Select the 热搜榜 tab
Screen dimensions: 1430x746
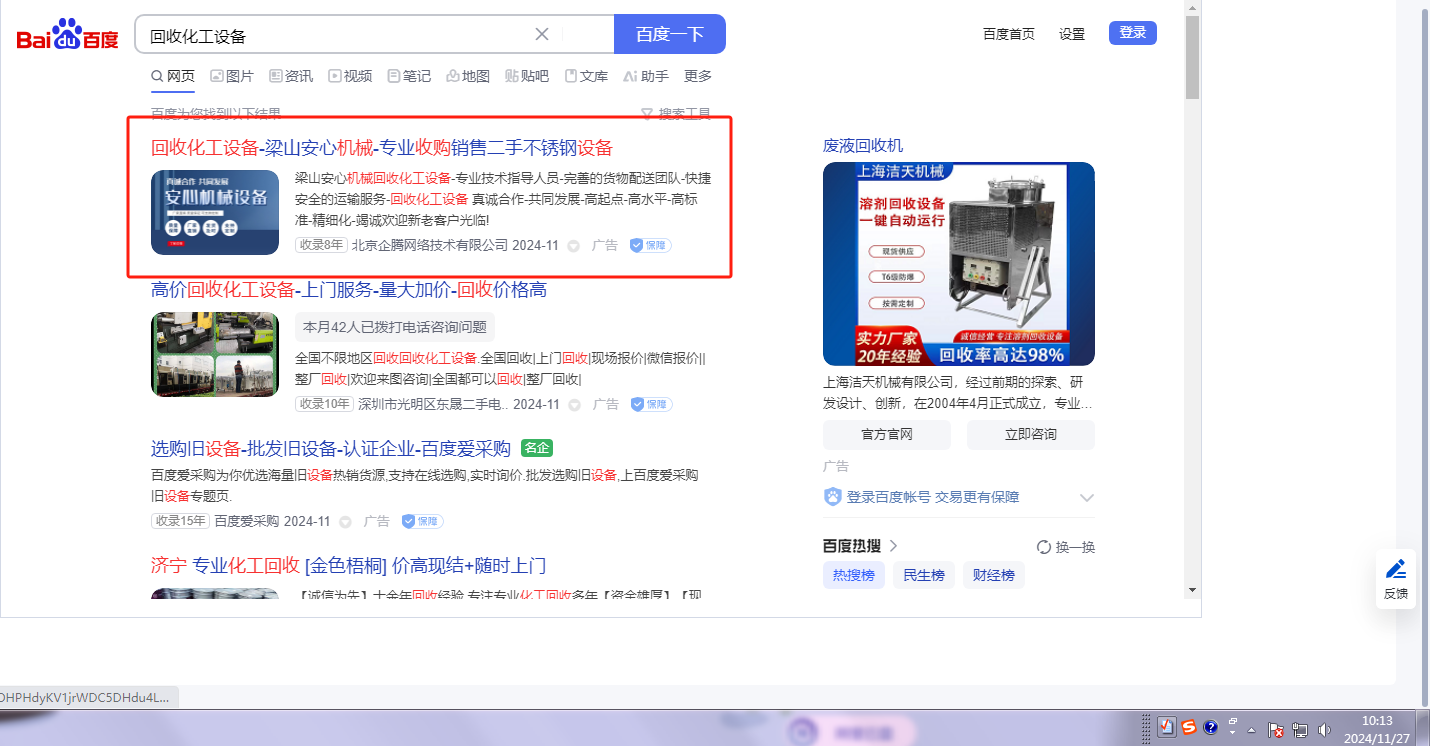point(854,575)
